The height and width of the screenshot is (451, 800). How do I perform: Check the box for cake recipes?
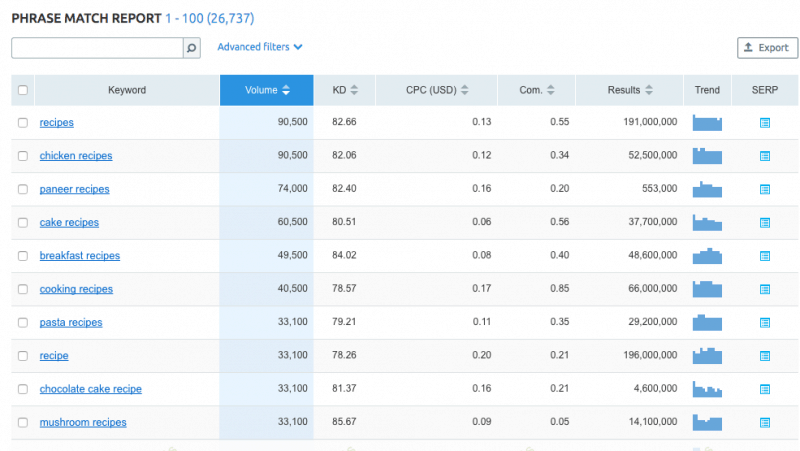pos(23,222)
